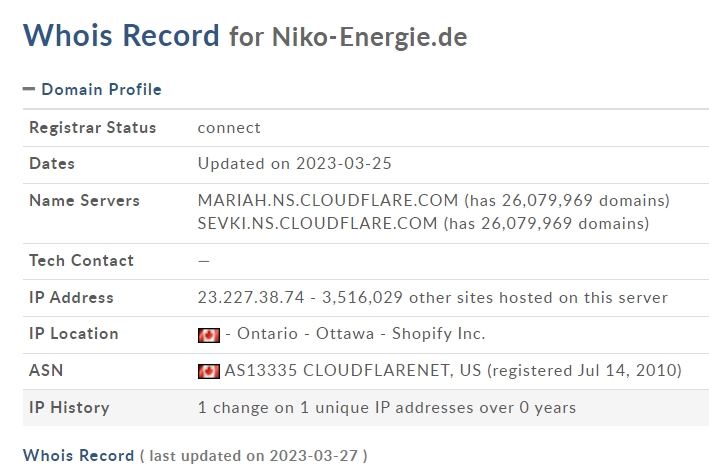709x472 pixels.
Task: Open SEVKI.NS.CLOUDFLARE.COM name server link
Action: coord(317,223)
